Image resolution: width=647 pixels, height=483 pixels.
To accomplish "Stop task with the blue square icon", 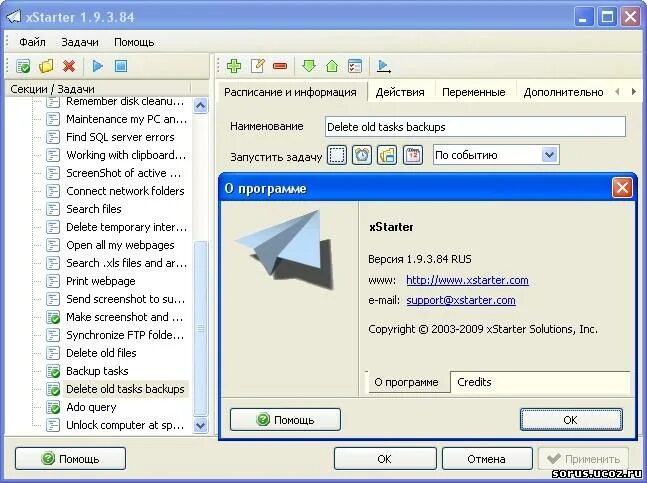I will 121,66.
